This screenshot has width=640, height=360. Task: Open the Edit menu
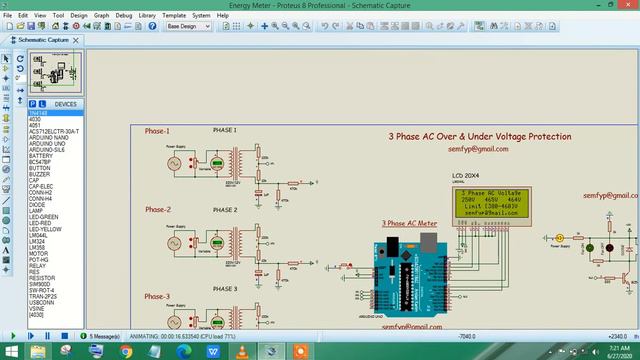(23, 16)
